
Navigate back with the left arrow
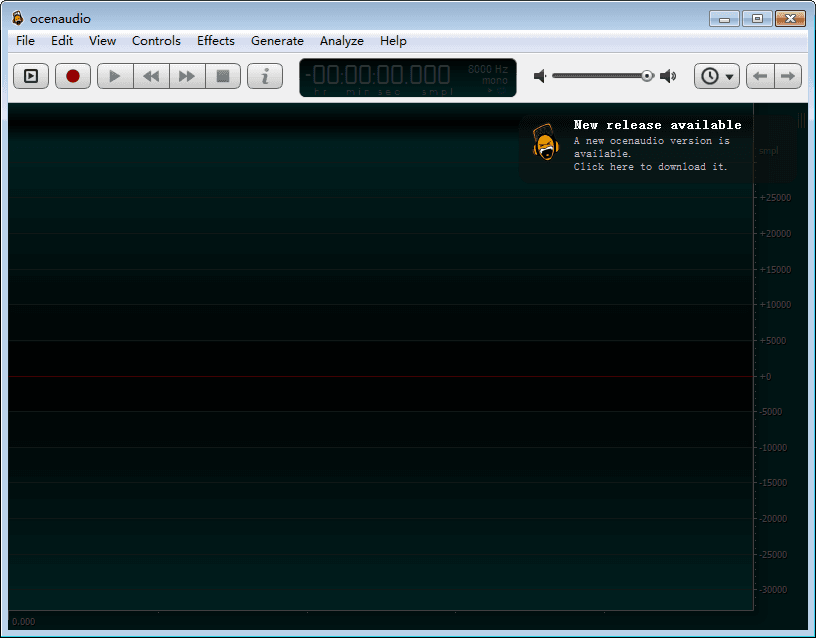[761, 76]
